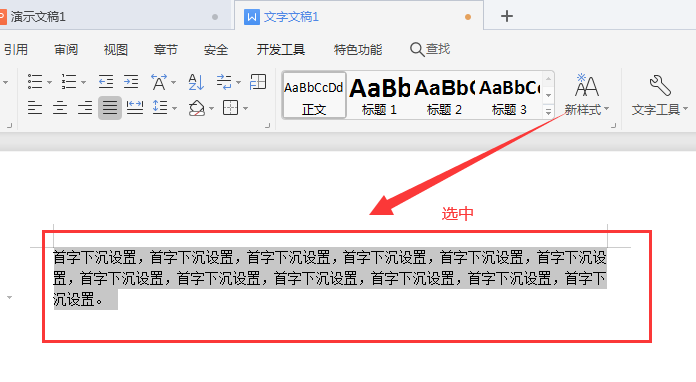Apply the 标题 1 style
This screenshot has height=382, width=696.
click(x=379, y=96)
